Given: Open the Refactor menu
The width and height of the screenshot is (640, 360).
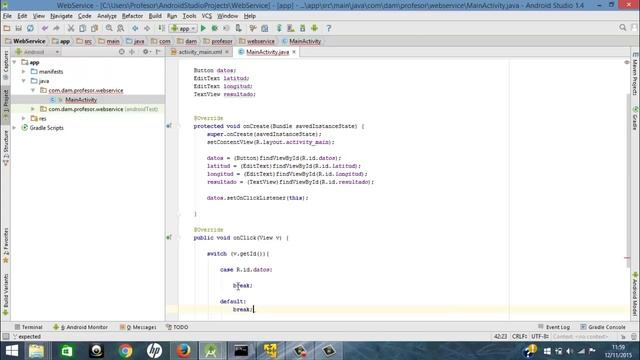Looking at the screenshot, I should point(132,16).
